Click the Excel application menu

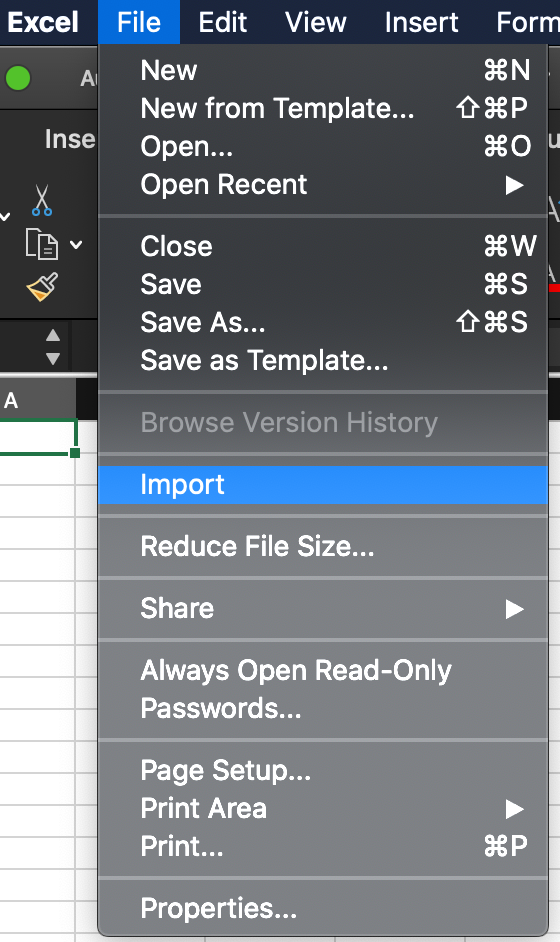tap(43, 22)
